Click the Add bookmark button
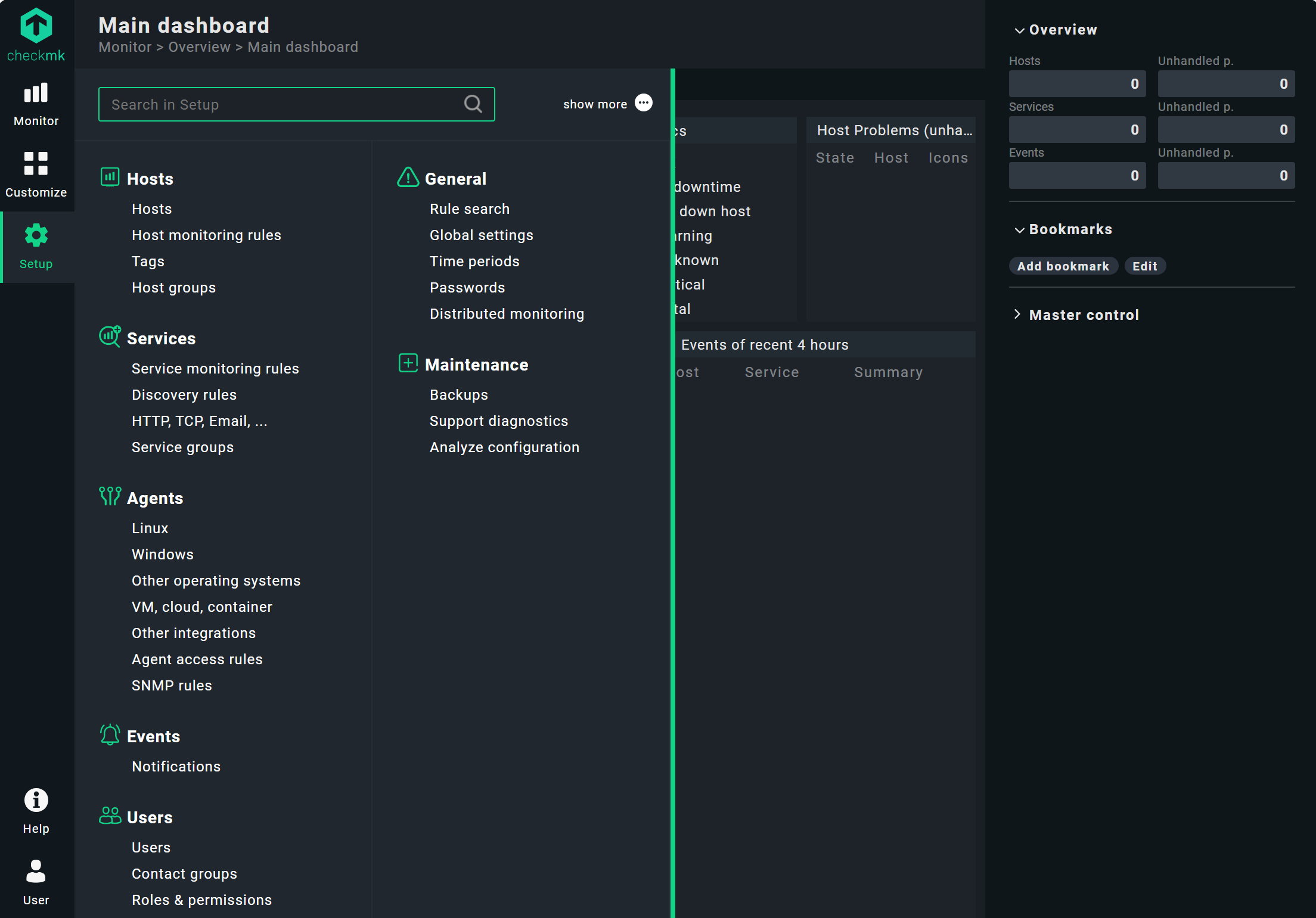Viewport: 1316px width, 918px height. [x=1063, y=265]
